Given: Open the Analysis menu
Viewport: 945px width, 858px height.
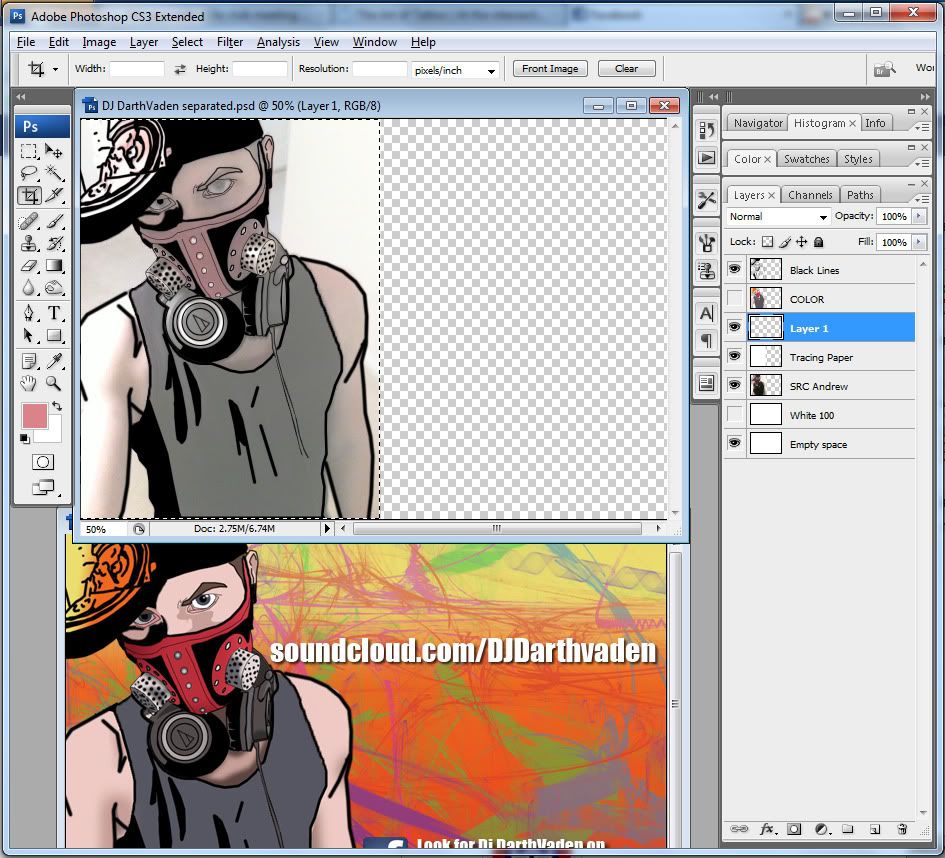Looking at the screenshot, I should [278, 42].
